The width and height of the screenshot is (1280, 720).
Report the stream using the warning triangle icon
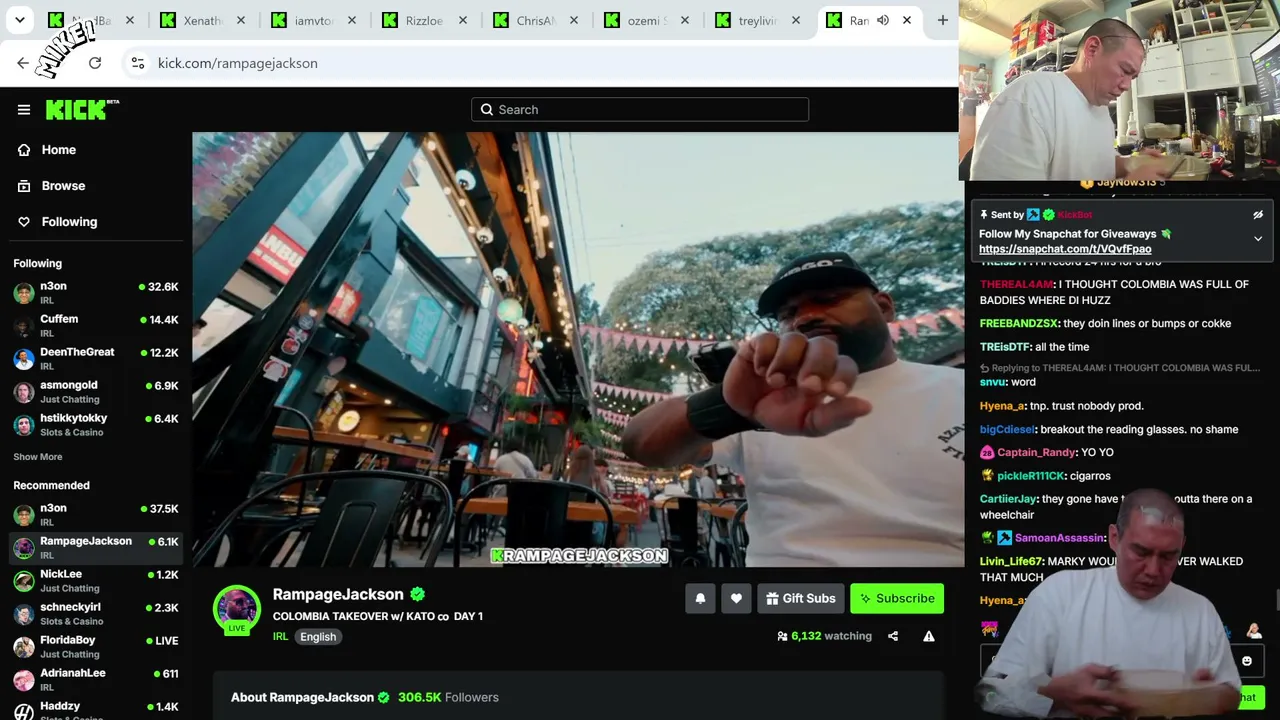tap(929, 636)
